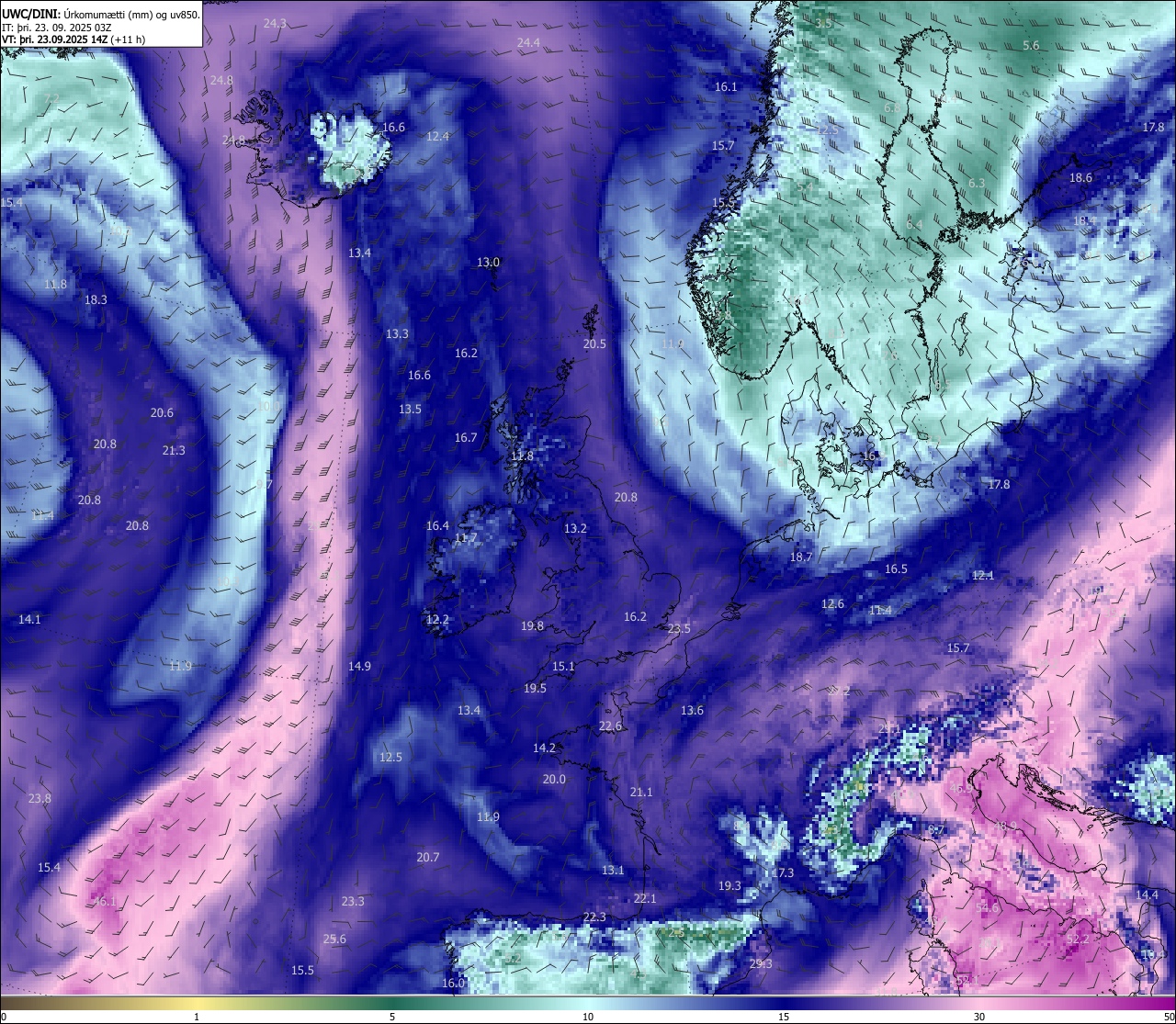Select the 12.5 value label

coord(390,757)
